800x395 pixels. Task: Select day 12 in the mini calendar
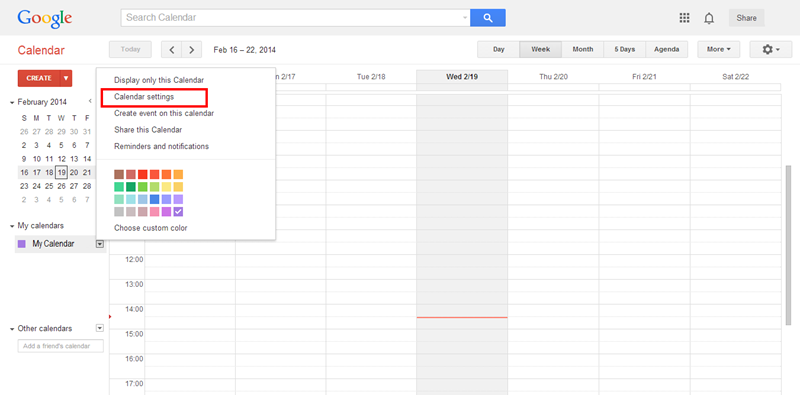point(61,159)
